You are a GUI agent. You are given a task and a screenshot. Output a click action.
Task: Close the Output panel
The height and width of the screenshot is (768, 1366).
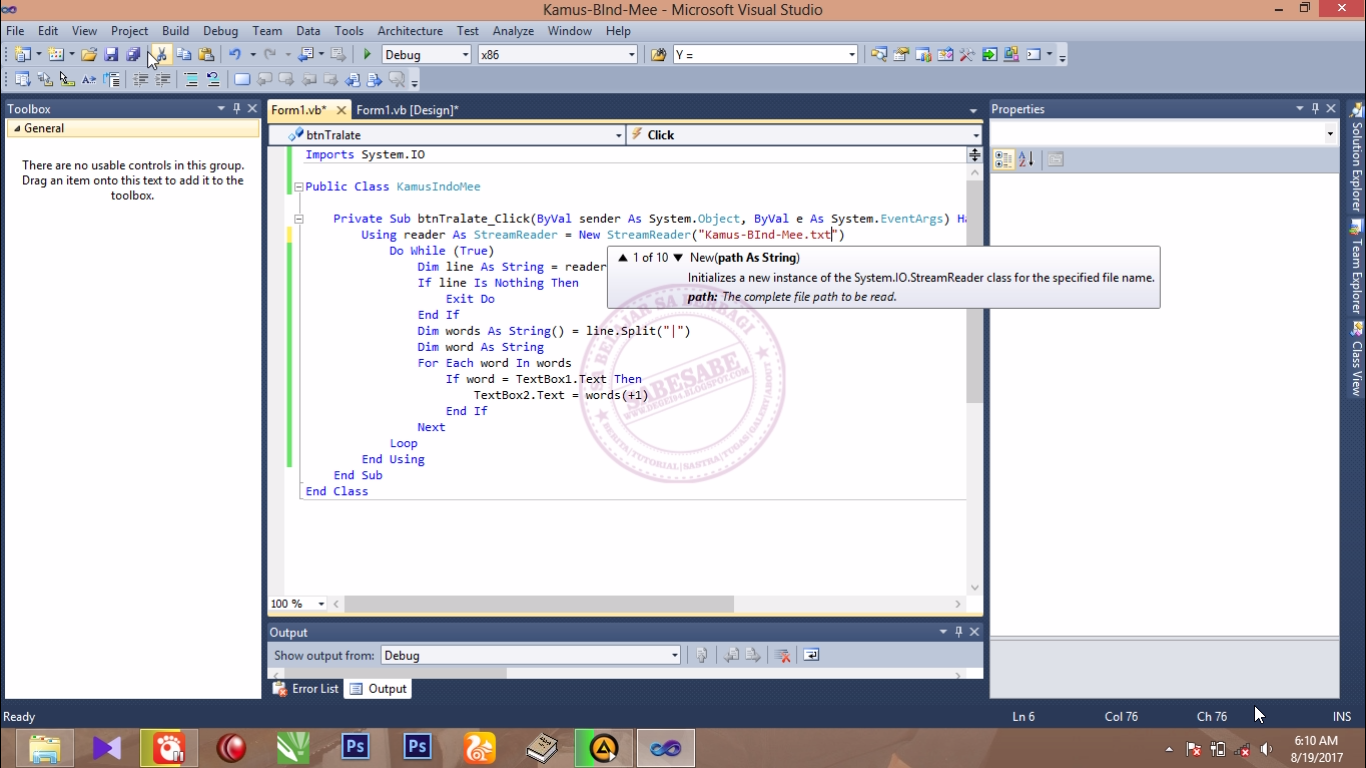pos(974,632)
